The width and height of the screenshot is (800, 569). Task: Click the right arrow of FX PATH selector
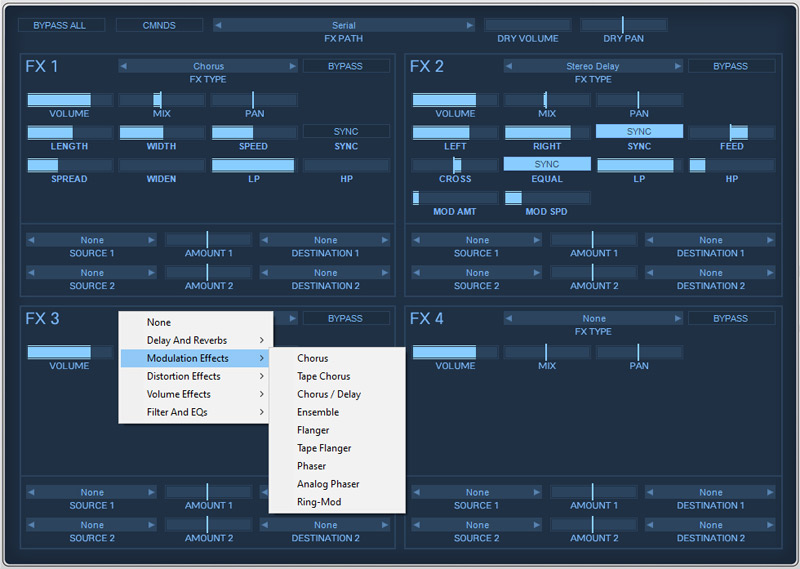pos(469,25)
